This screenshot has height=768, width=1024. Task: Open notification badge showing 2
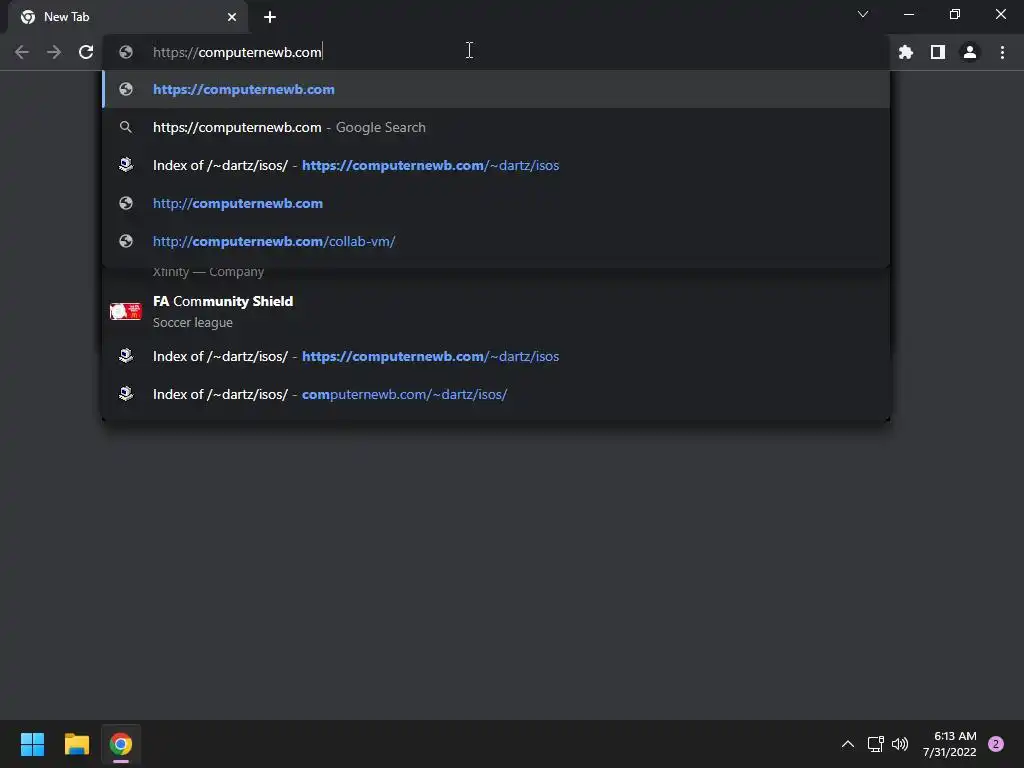[996, 744]
